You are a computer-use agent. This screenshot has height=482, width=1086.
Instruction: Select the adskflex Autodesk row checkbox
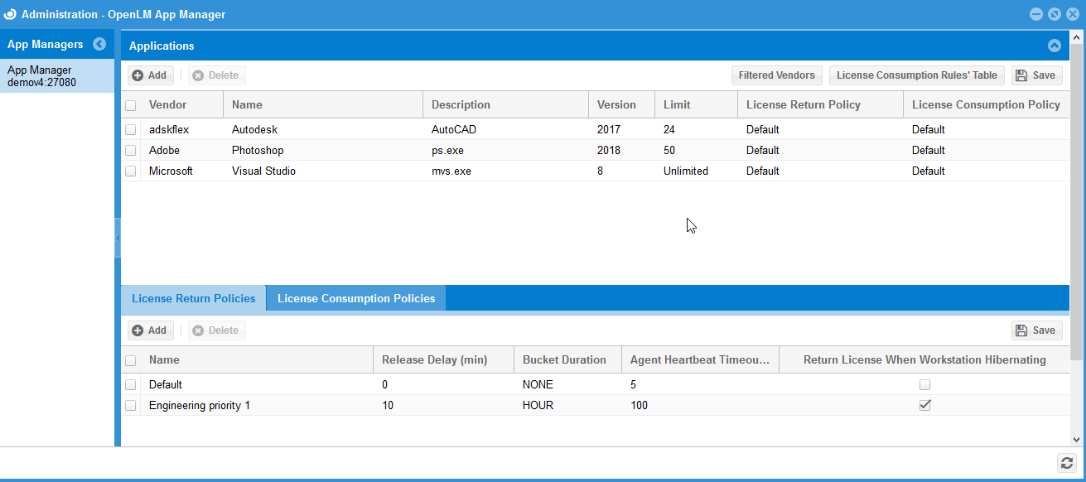pyautogui.click(x=131, y=129)
